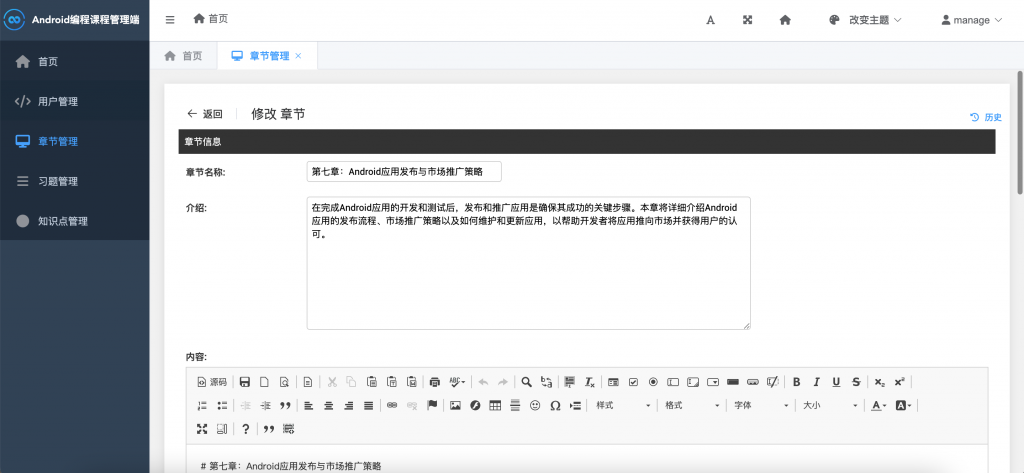Screen dimensions: 1024x473
Task: Insert a numbered list
Action: [x=202, y=406]
